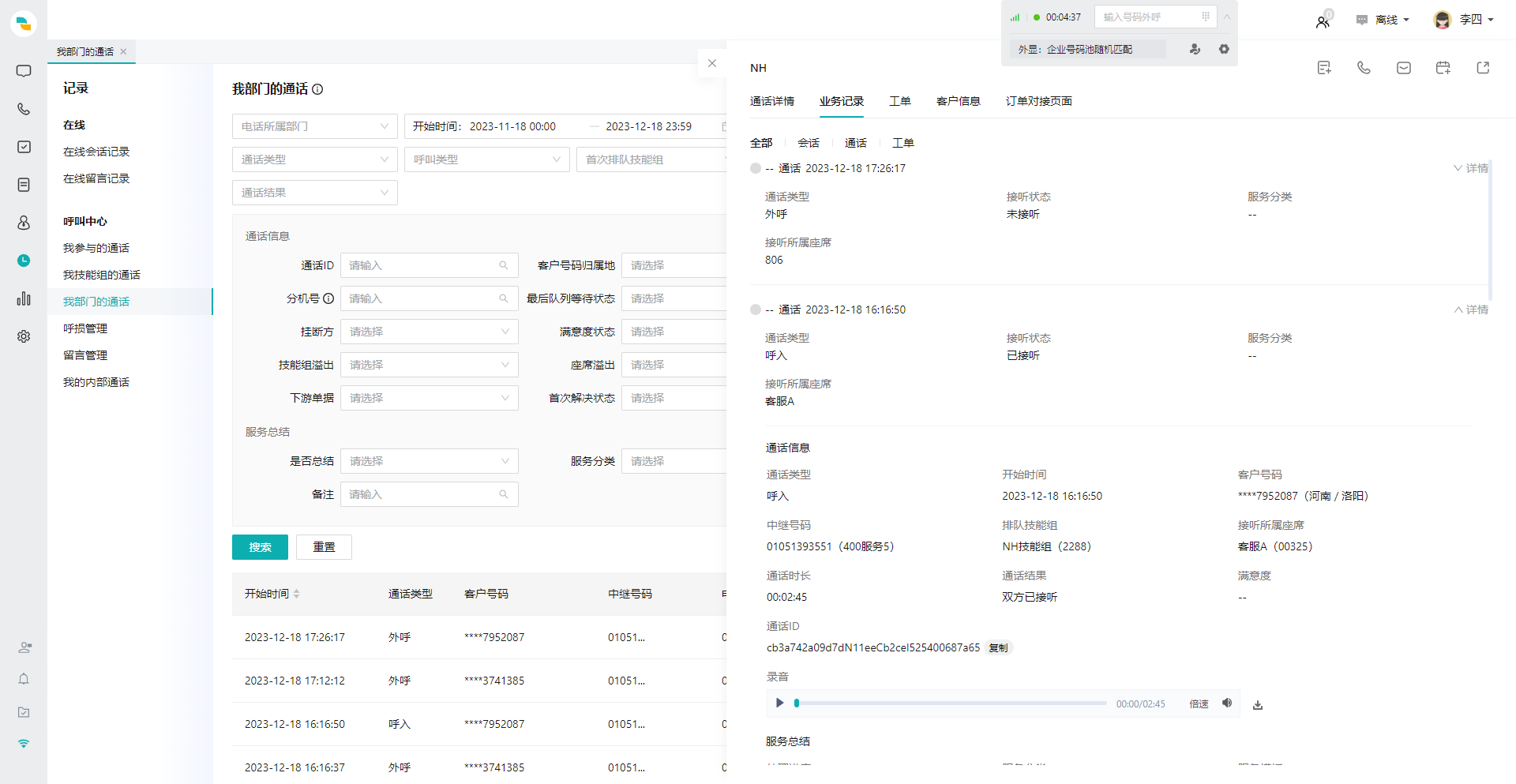
Task: Open the 通话结果 filter dropdown
Action: click(x=315, y=193)
